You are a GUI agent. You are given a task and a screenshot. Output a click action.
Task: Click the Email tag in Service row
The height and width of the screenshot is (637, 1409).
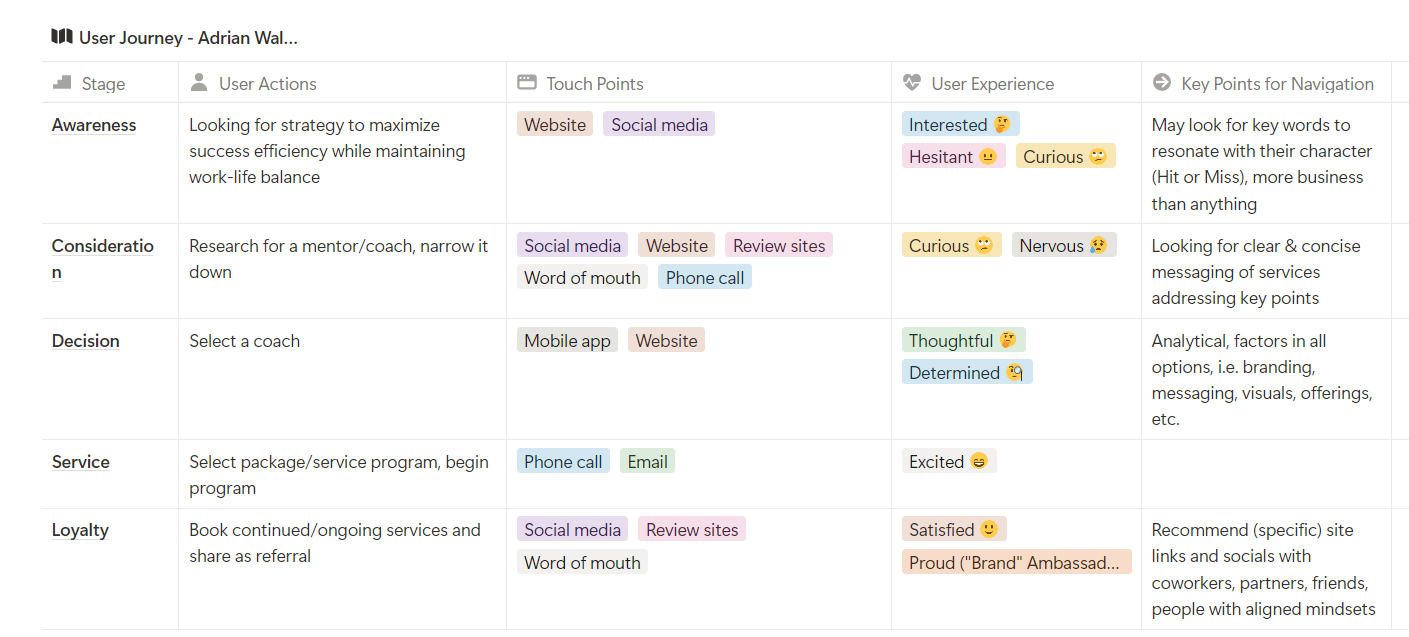pos(647,462)
